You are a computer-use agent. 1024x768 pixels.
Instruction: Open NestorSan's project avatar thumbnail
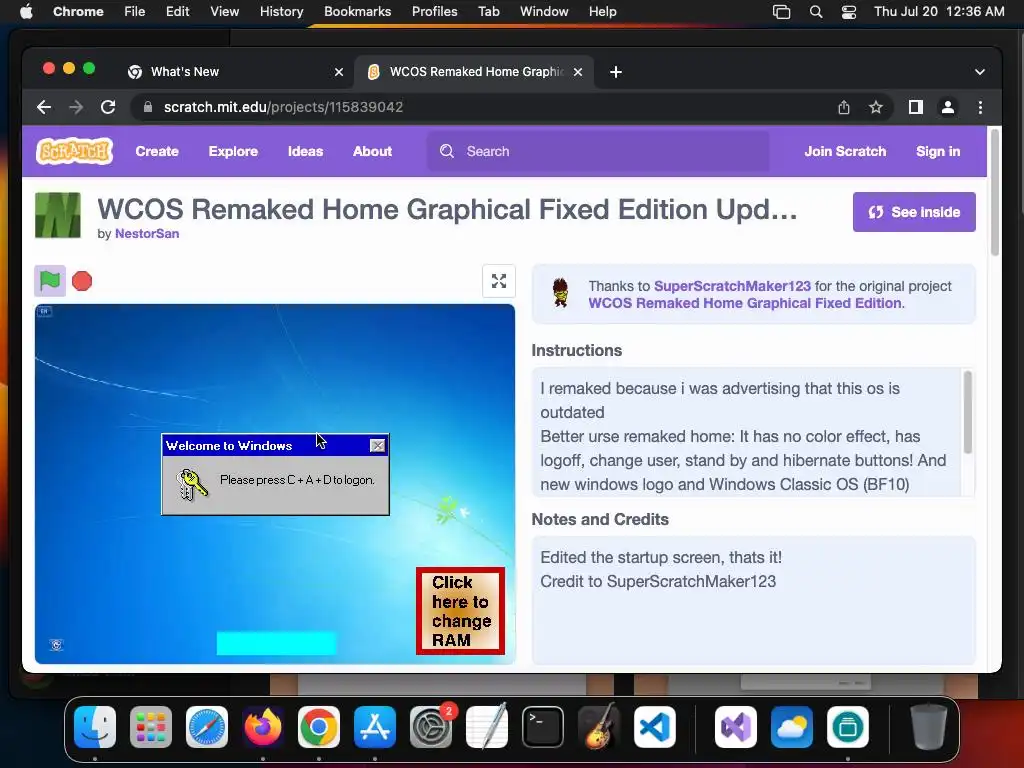point(57,215)
